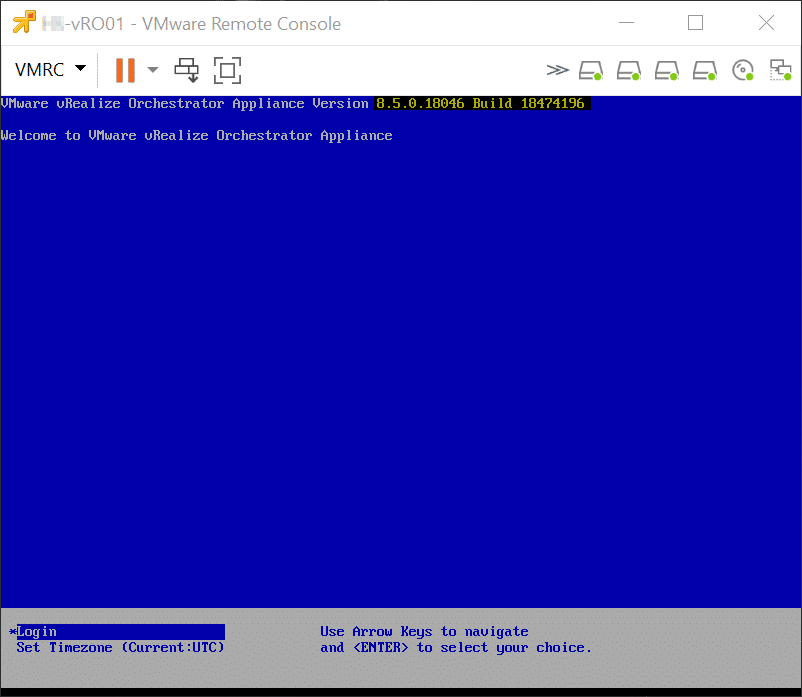Viewport: 802px width, 697px height.
Task: Click the first hard disk device icon
Action: point(591,70)
